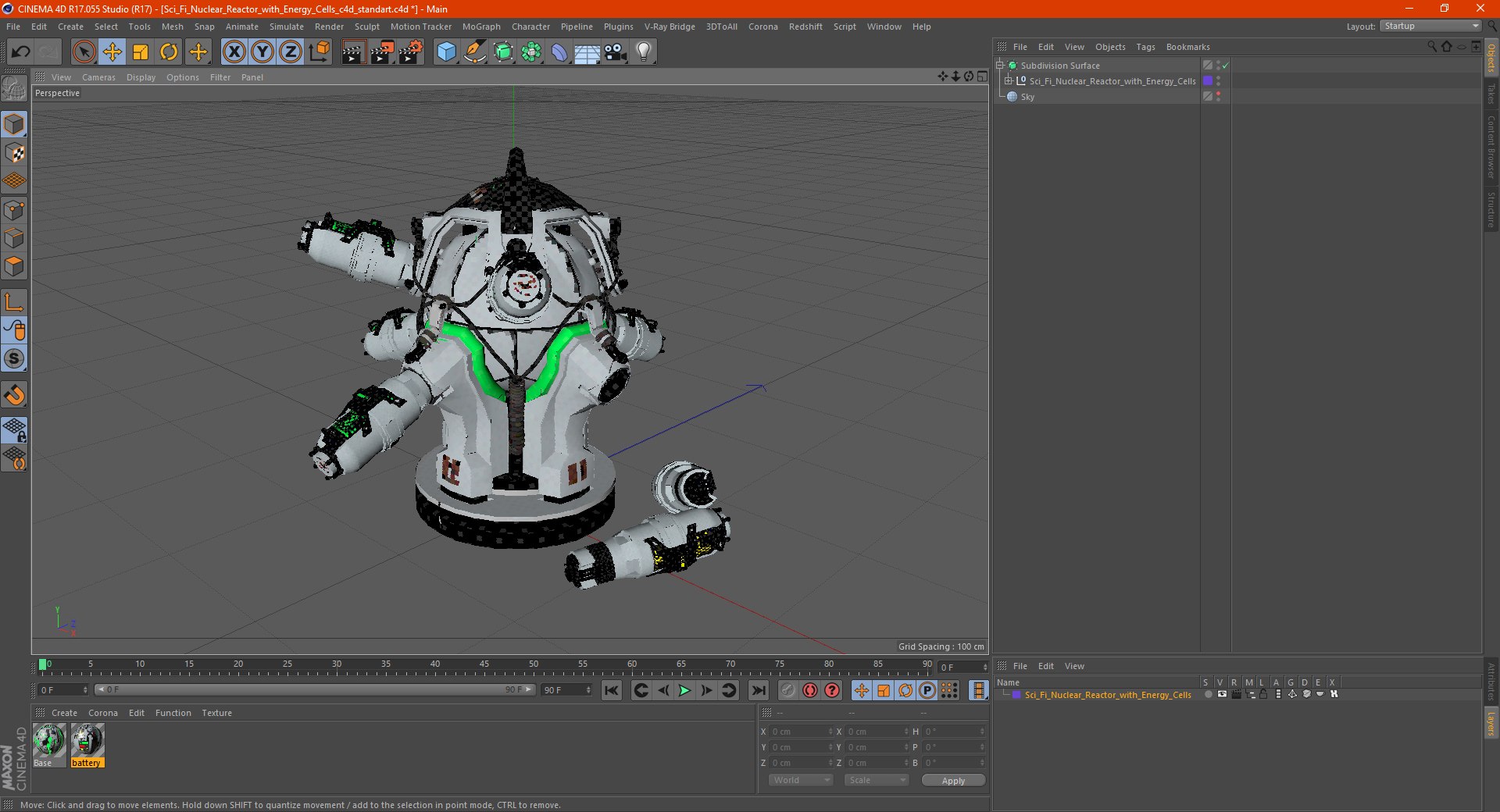Click Make Editable icon in left toolbar
The width and height of the screenshot is (1500, 812).
tap(14, 89)
